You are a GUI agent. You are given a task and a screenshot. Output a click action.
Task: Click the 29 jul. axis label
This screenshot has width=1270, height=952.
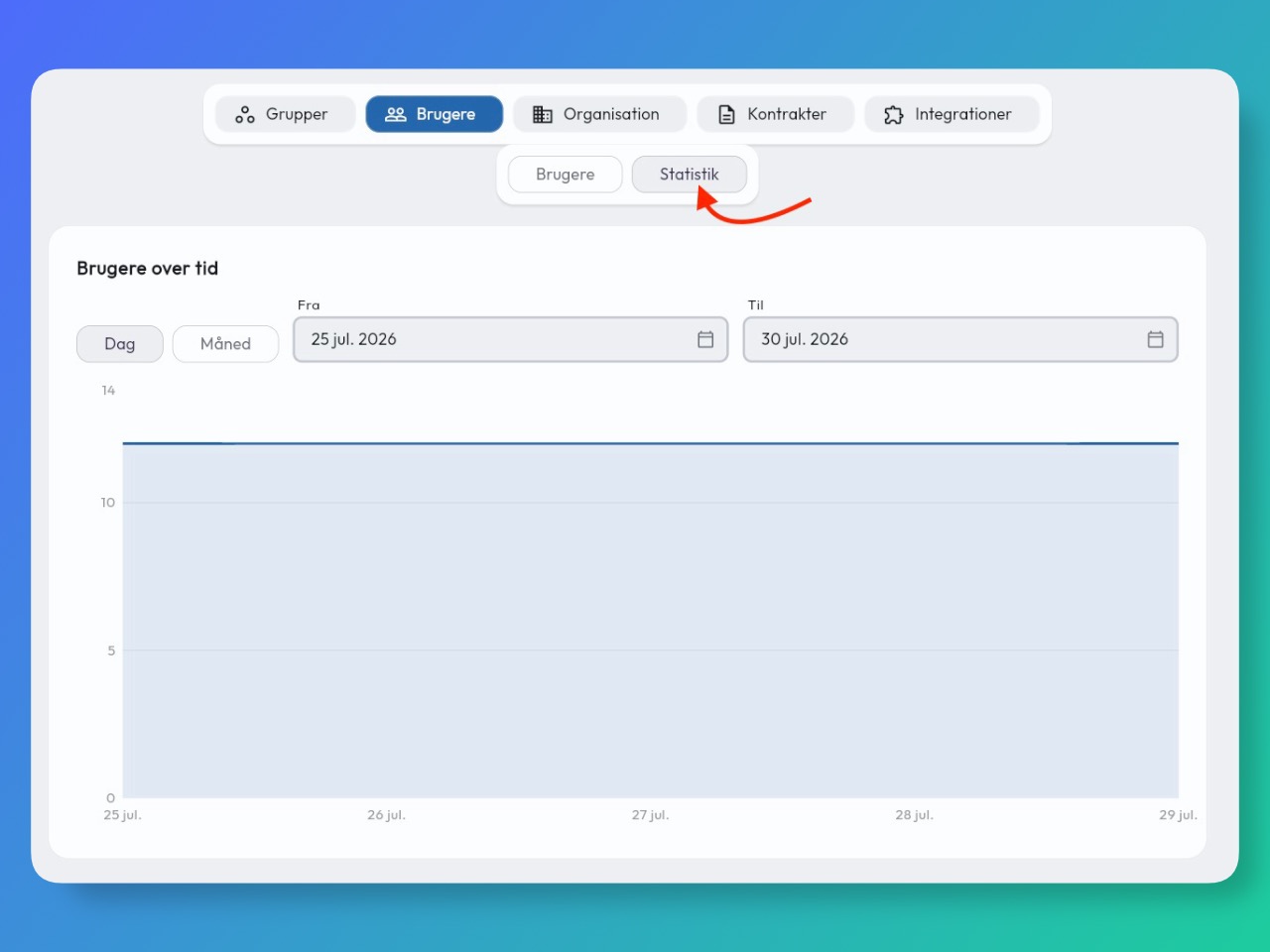(1179, 815)
